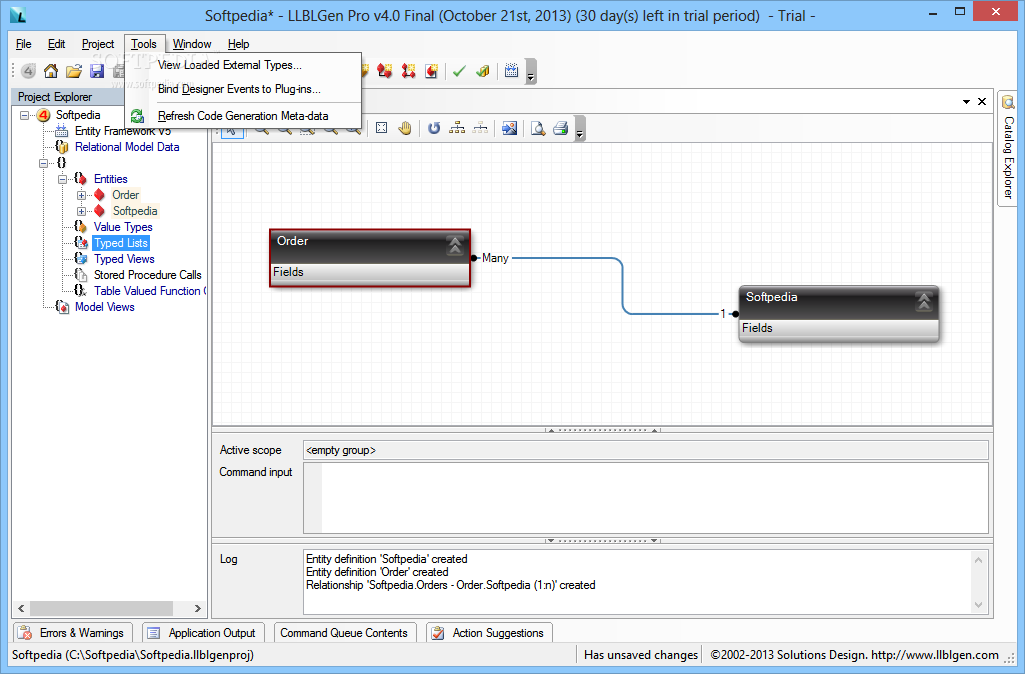Expand the Order entity tree node
The width and height of the screenshot is (1025, 674).
(x=81, y=195)
